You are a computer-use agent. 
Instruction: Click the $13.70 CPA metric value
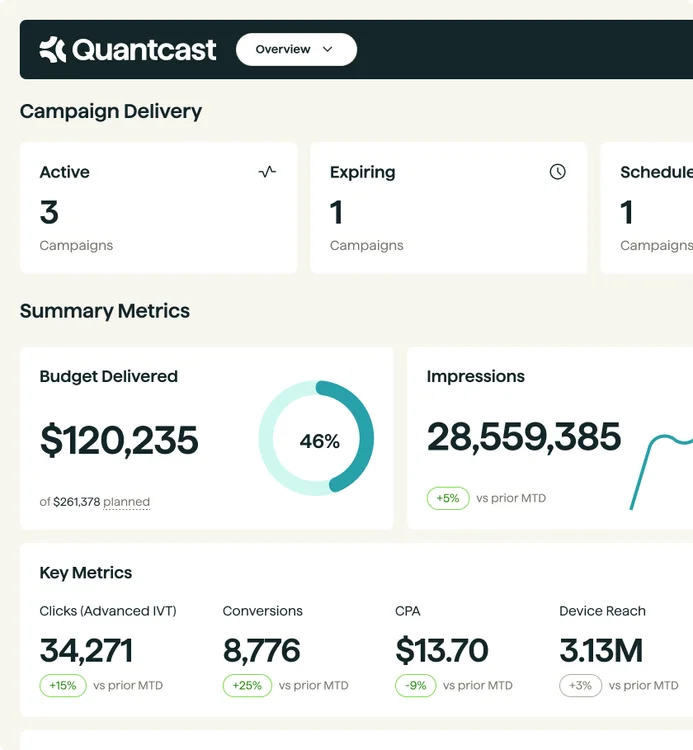tap(441, 651)
